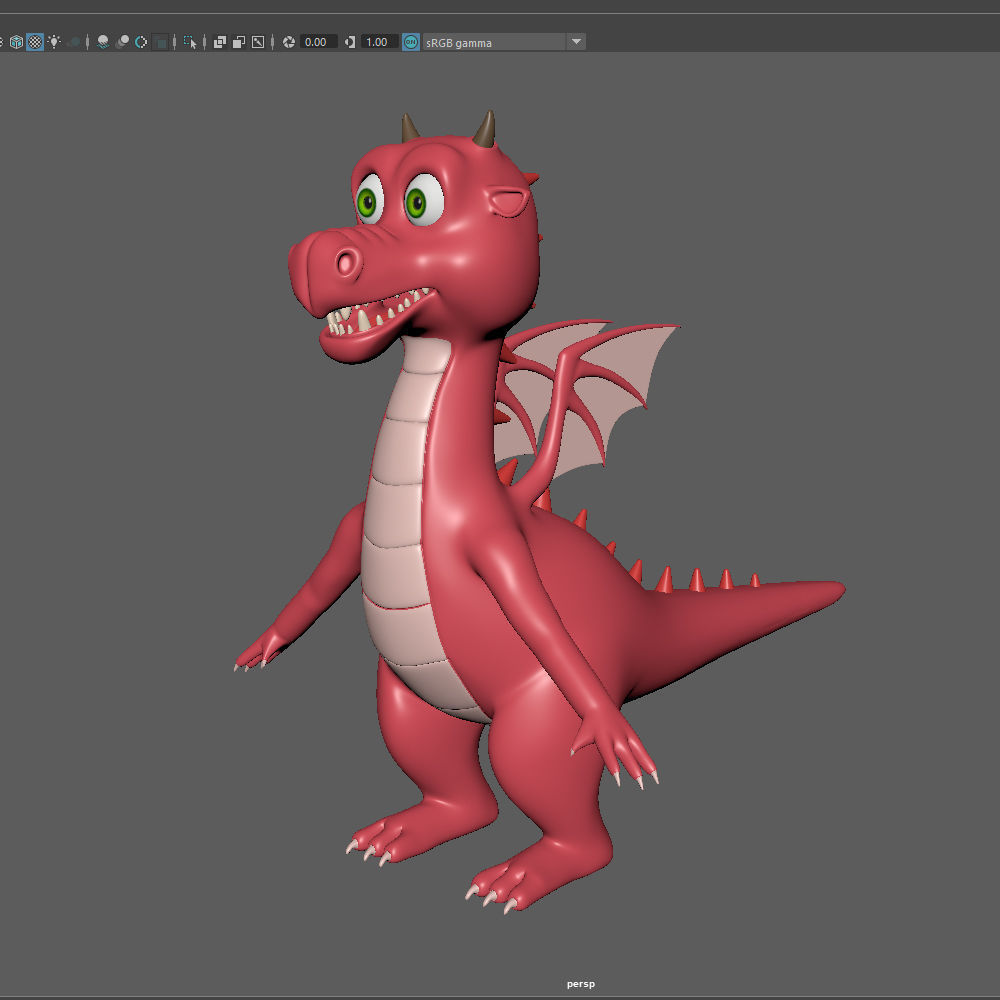Toggle multisample anti-aliasing circle icon

click(x=141, y=42)
